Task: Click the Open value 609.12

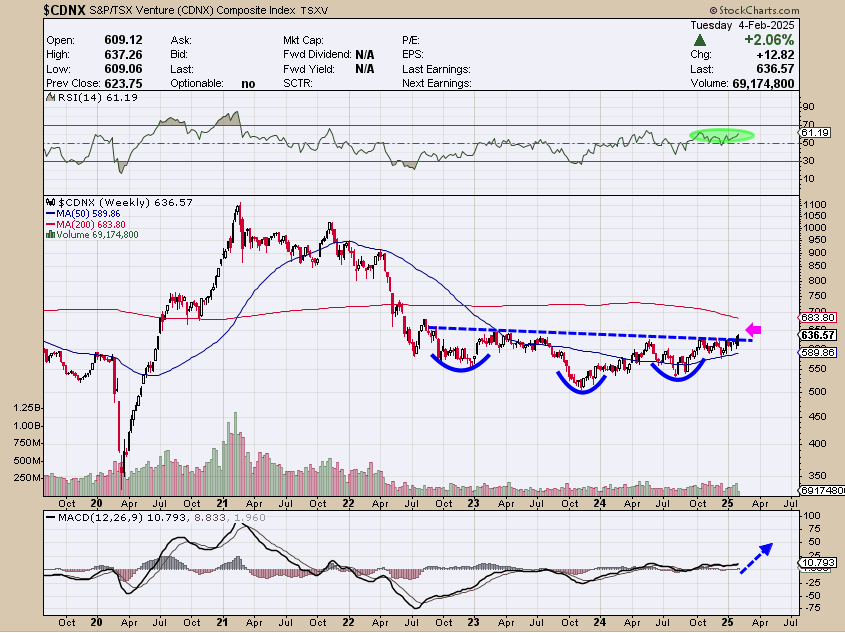Action: click(x=123, y=40)
